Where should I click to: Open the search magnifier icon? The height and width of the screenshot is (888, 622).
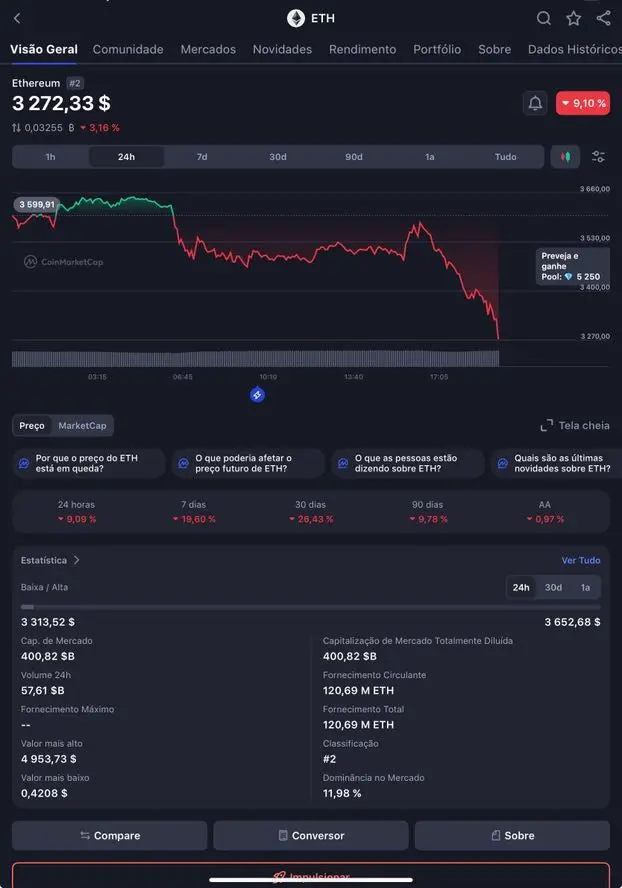544,18
